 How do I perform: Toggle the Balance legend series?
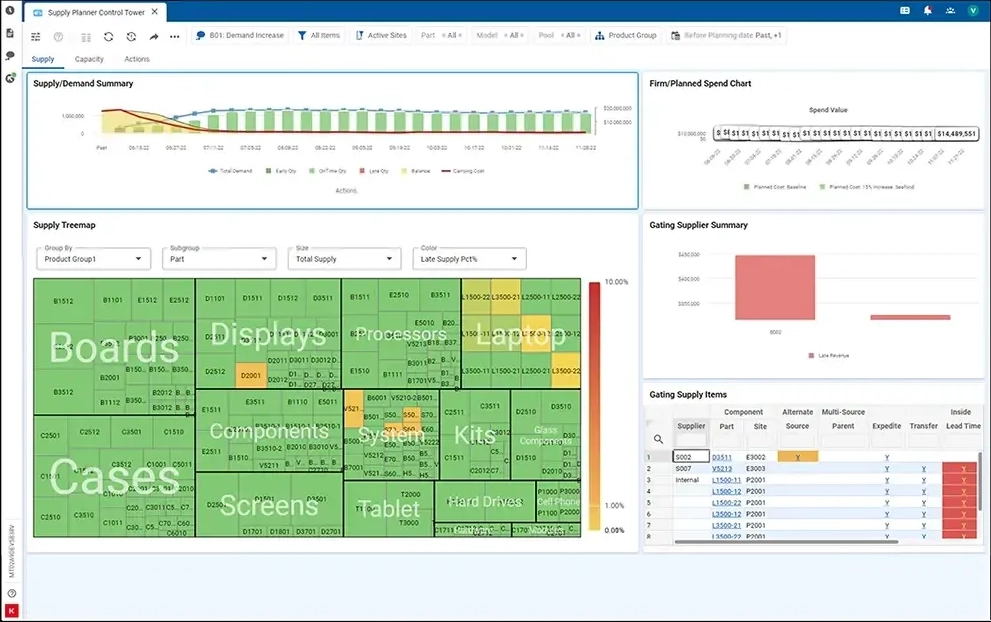pos(416,171)
